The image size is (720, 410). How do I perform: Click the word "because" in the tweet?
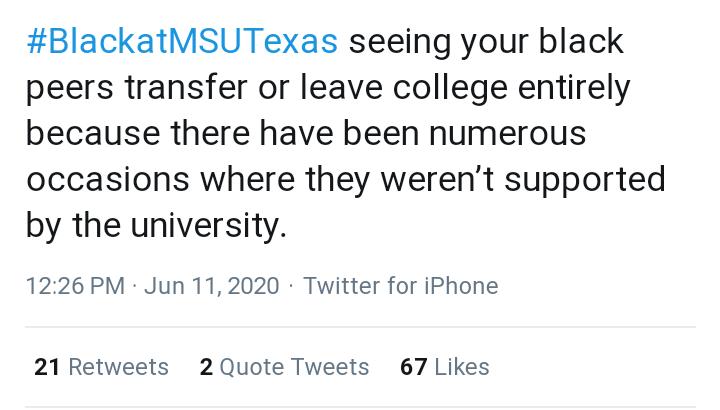93,133
